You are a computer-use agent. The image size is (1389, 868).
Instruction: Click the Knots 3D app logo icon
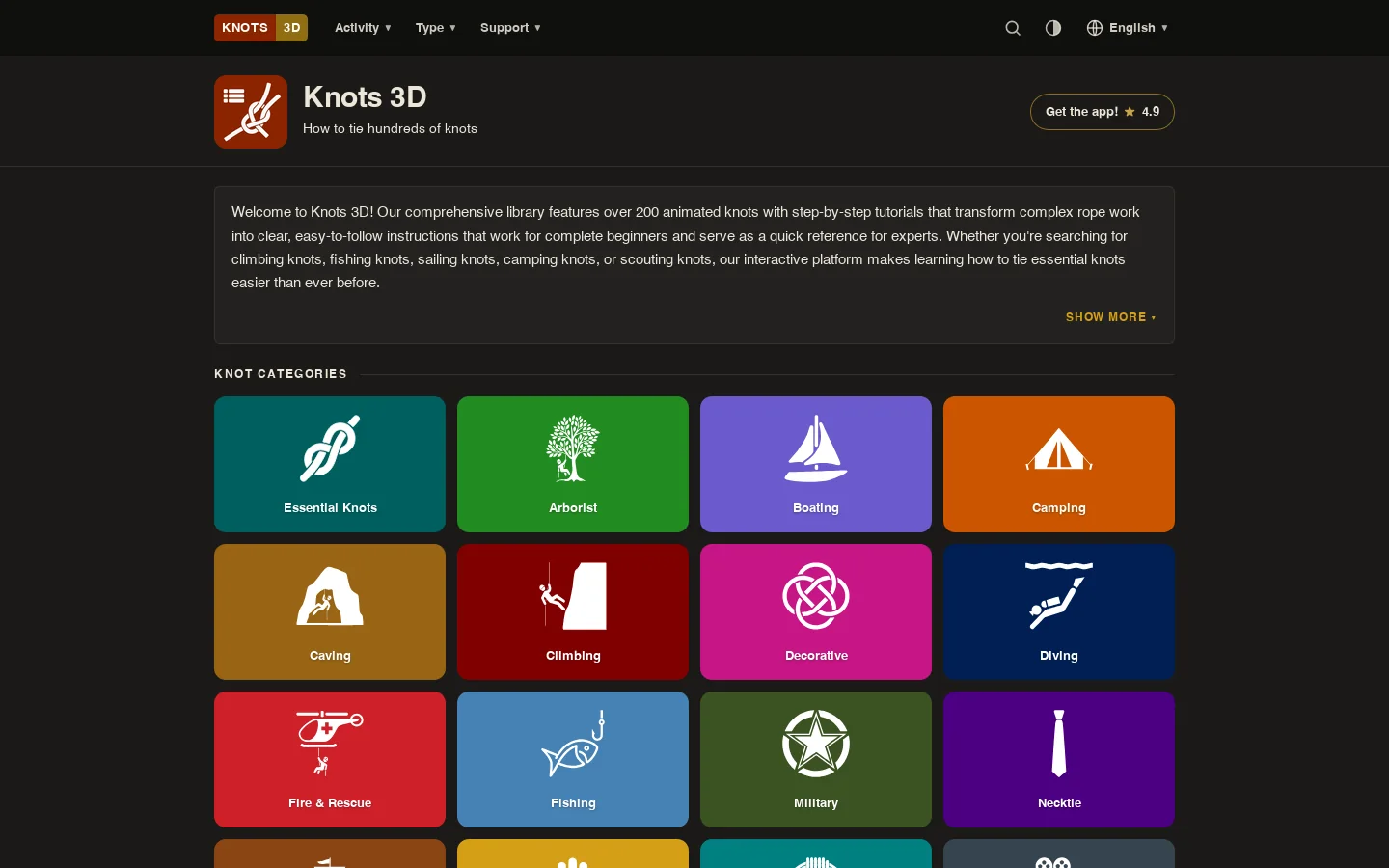[x=251, y=112]
